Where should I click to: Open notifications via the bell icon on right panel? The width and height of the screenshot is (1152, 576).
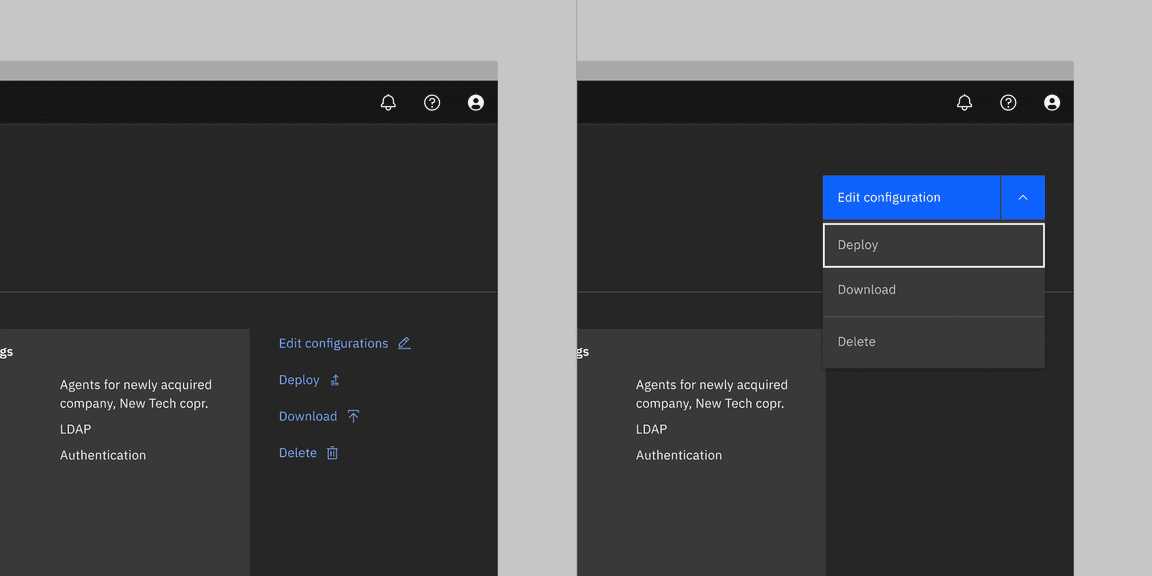click(964, 102)
